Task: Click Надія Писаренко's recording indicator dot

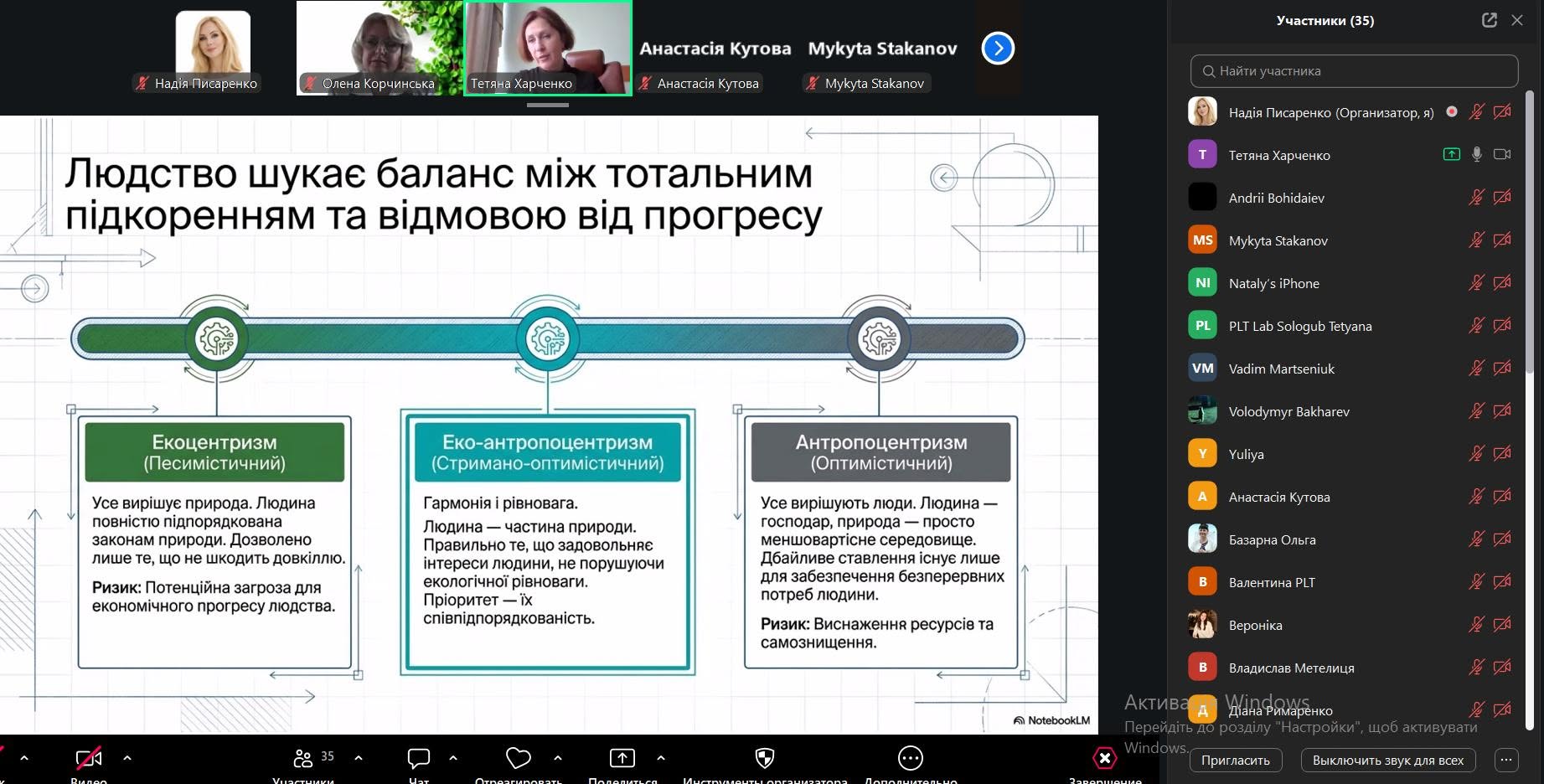Action: click(1452, 111)
